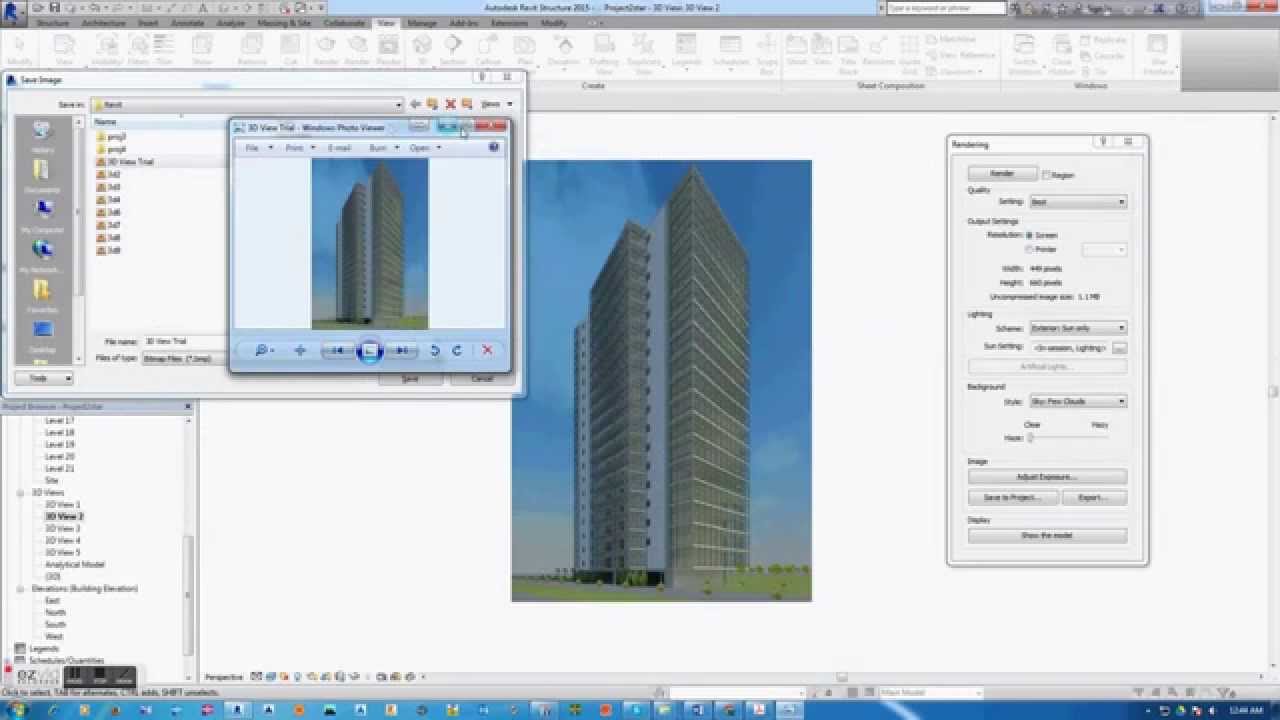Image resolution: width=1280 pixels, height=720 pixels.
Task: Enable the Region checkbox in the Rendering panel
Action: coord(1046,173)
